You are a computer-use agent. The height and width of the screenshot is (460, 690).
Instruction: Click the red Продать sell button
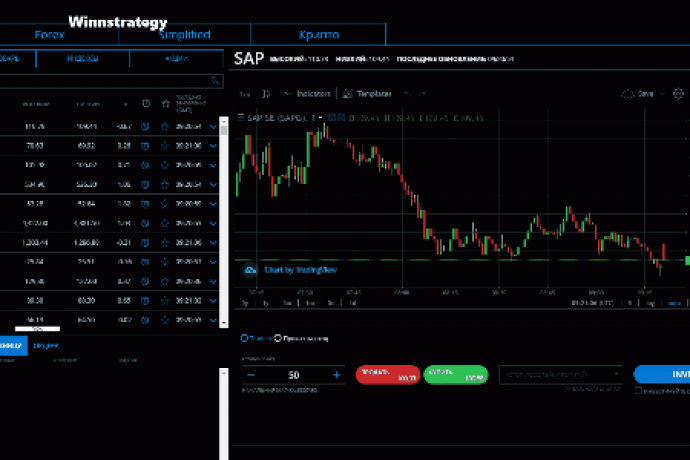[388, 375]
